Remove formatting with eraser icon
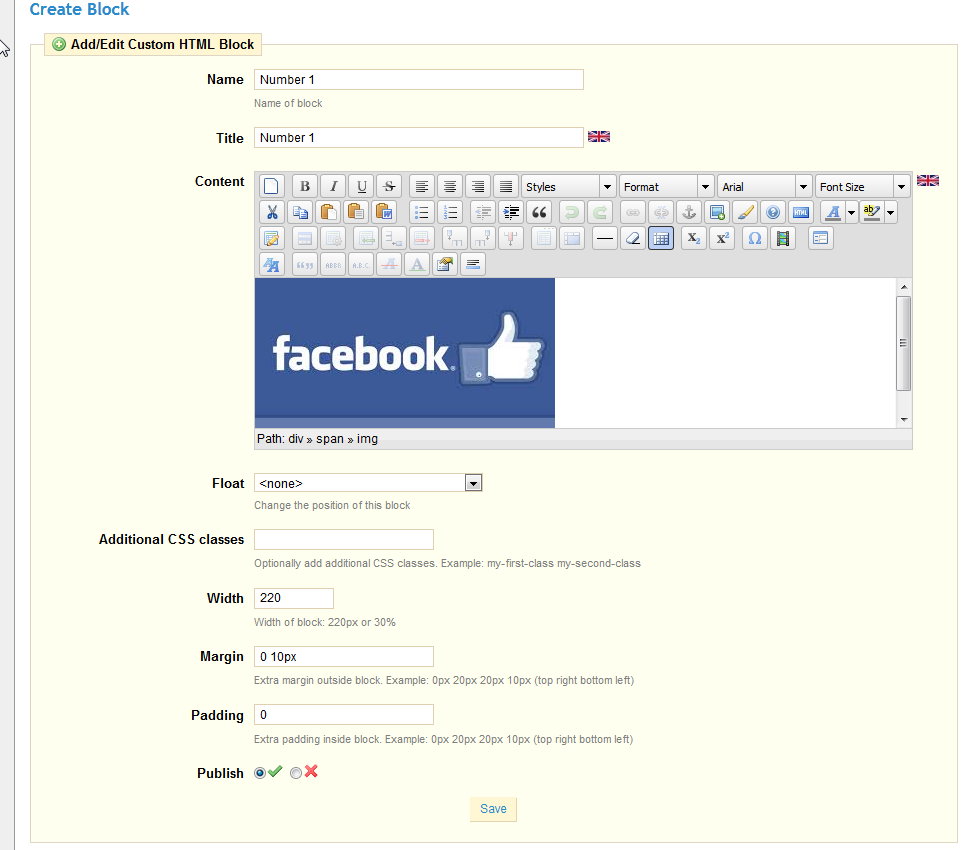 pos(633,238)
